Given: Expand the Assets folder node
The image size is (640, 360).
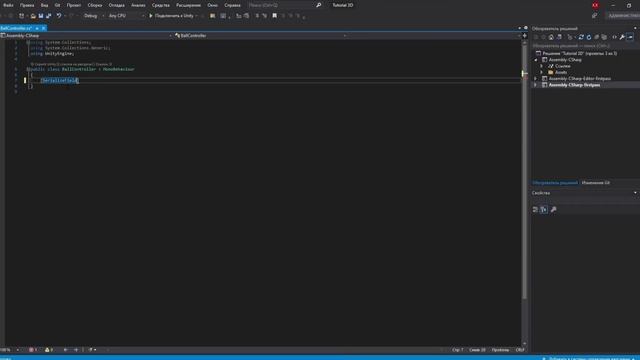Looking at the screenshot, I should pos(542,72).
